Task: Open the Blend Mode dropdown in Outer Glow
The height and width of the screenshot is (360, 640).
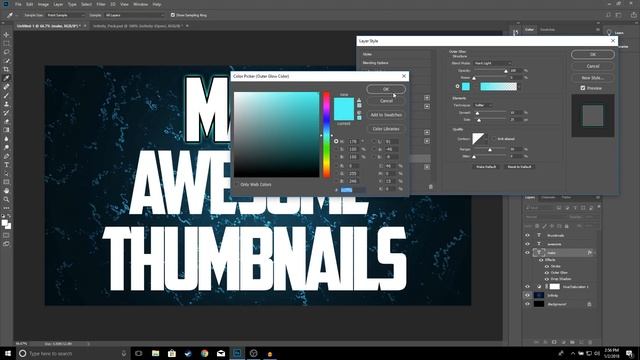Action: (492, 63)
